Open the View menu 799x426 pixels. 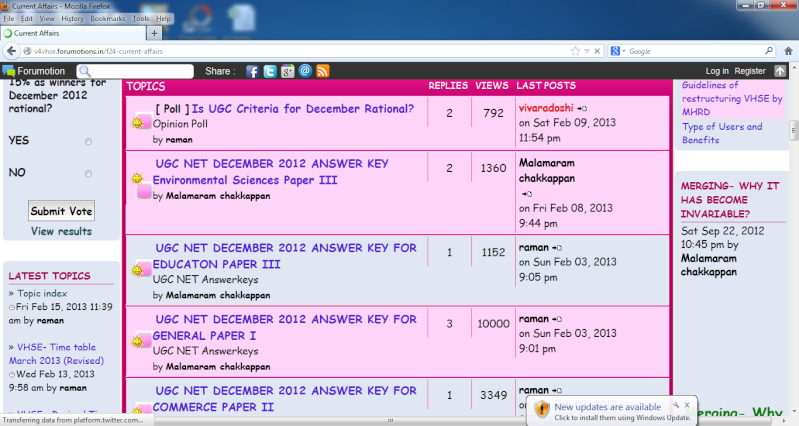46,18
